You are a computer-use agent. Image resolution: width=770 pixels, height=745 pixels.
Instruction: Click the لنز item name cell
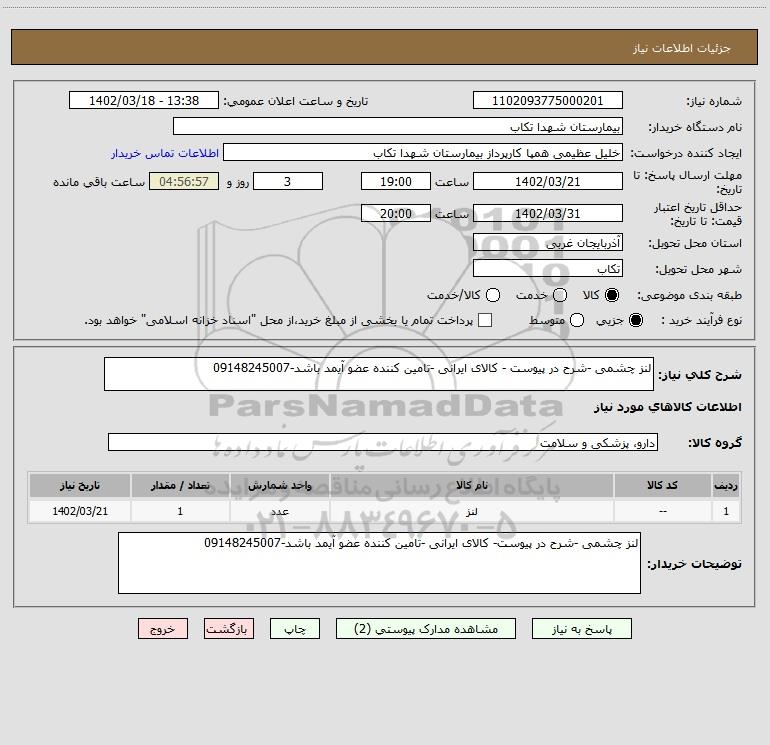[471, 511]
